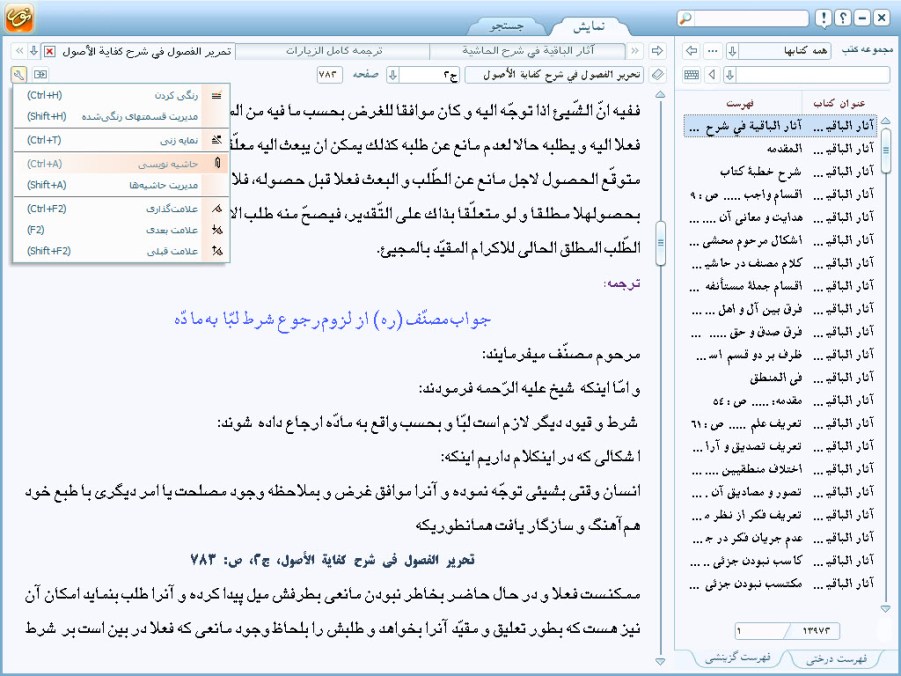Click the paperclip icon next to حاشیه نویسی

point(217,163)
